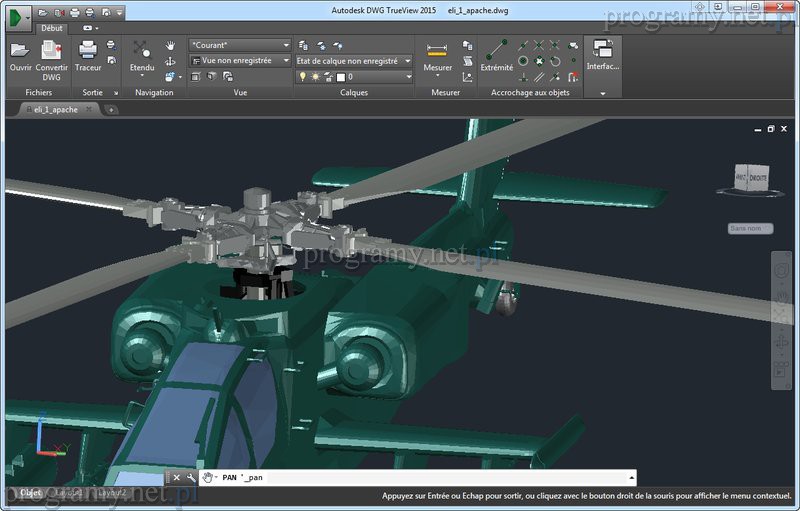Viewport: 800px width, 511px height.
Task: Switch to the Début ribbon tab
Action: (51, 29)
